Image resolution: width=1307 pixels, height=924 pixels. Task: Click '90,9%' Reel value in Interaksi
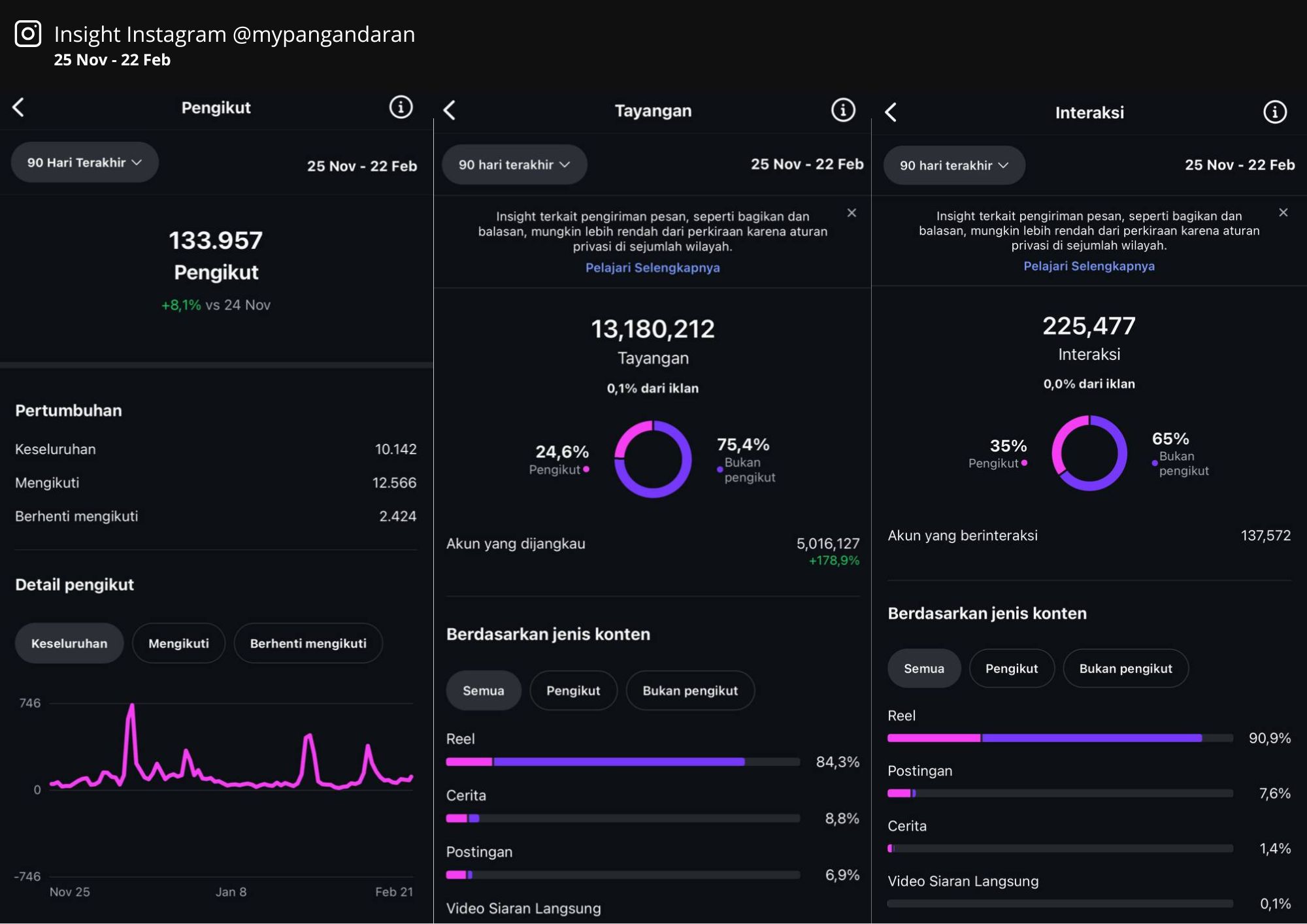point(1270,738)
